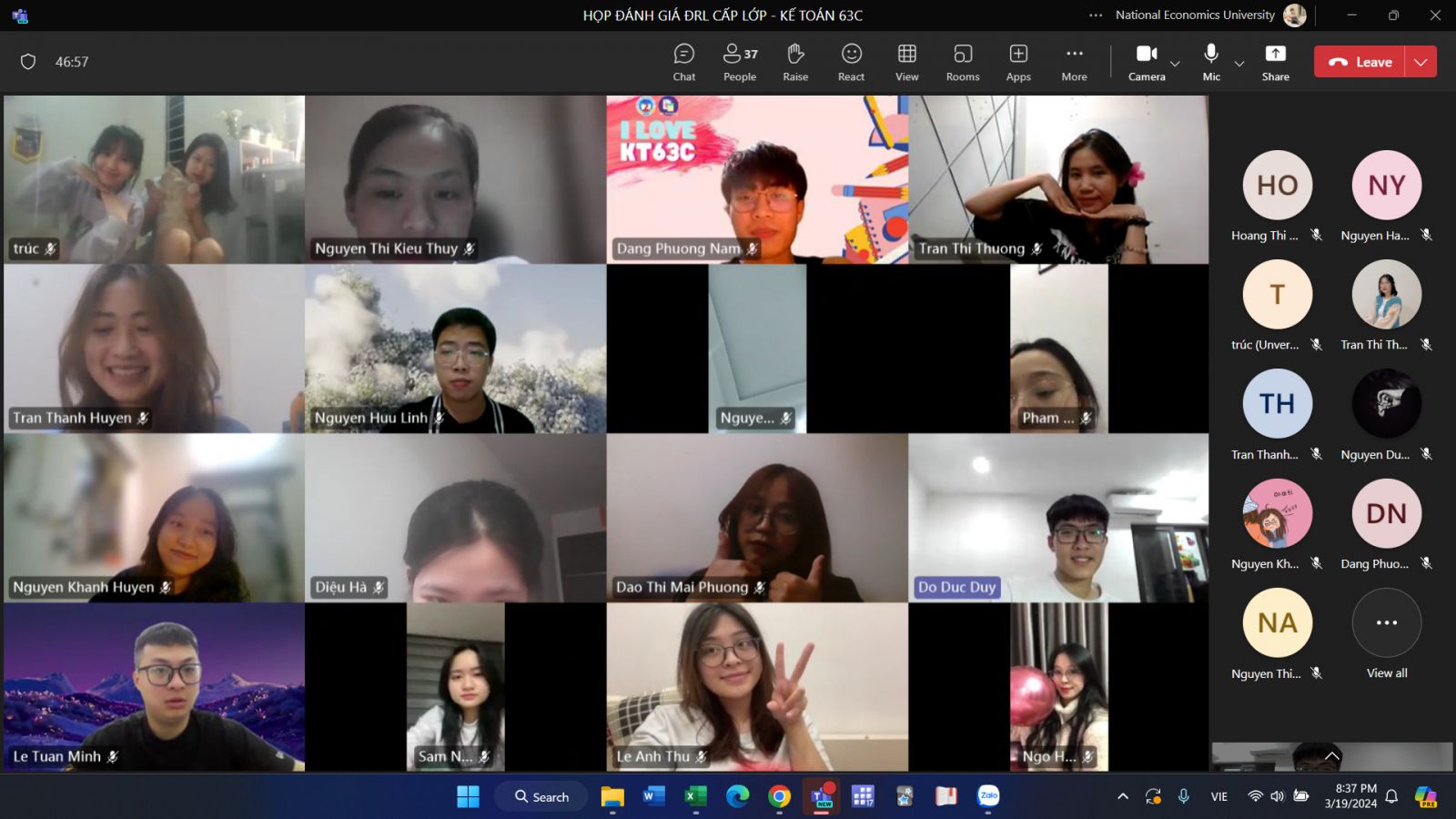Image resolution: width=1456 pixels, height=819 pixels.
Task: Open breakout Rooms
Action: point(962,62)
